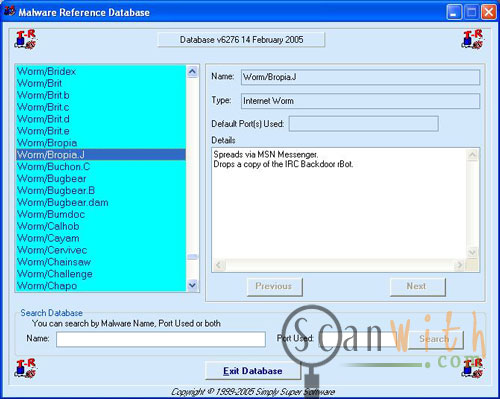Select Worm/Chapo in the list
Viewport: 500px width, 399px height.
coord(101,286)
